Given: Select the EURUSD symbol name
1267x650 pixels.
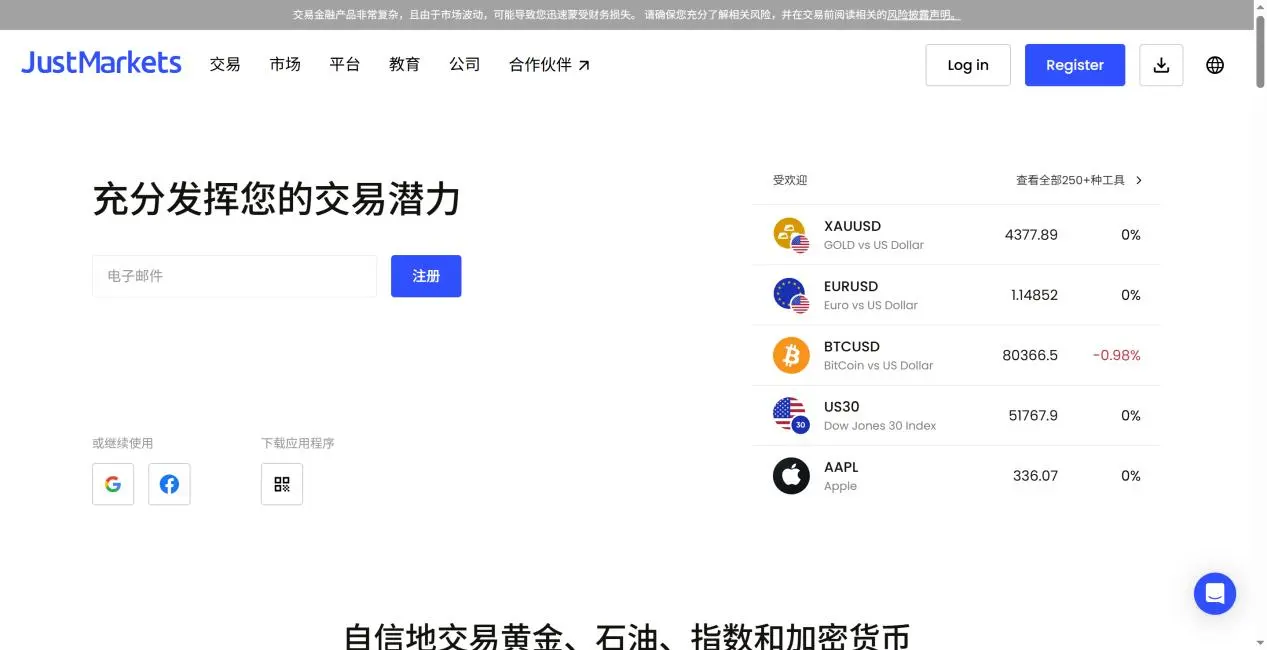Looking at the screenshot, I should pyautogui.click(x=851, y=286).
